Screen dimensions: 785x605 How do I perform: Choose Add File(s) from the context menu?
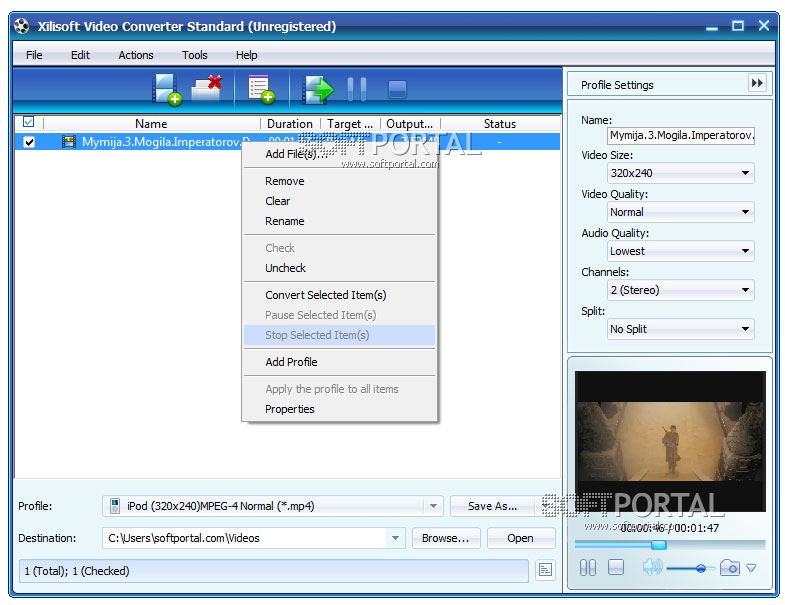click(x=339, y=154)
